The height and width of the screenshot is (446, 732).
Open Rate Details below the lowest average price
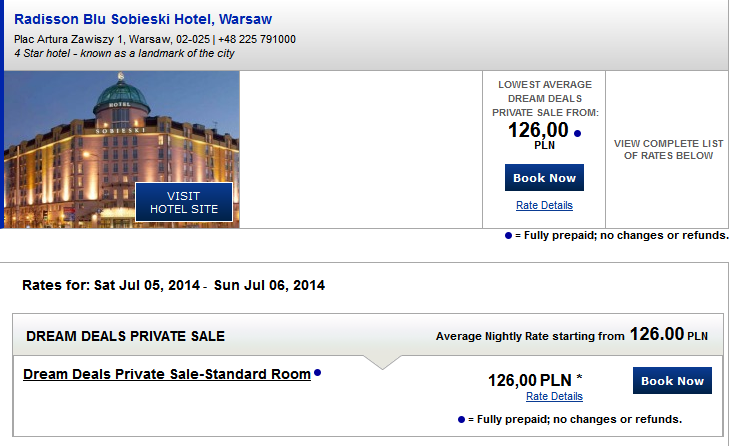pyautogui.click(x=544, y=205)
